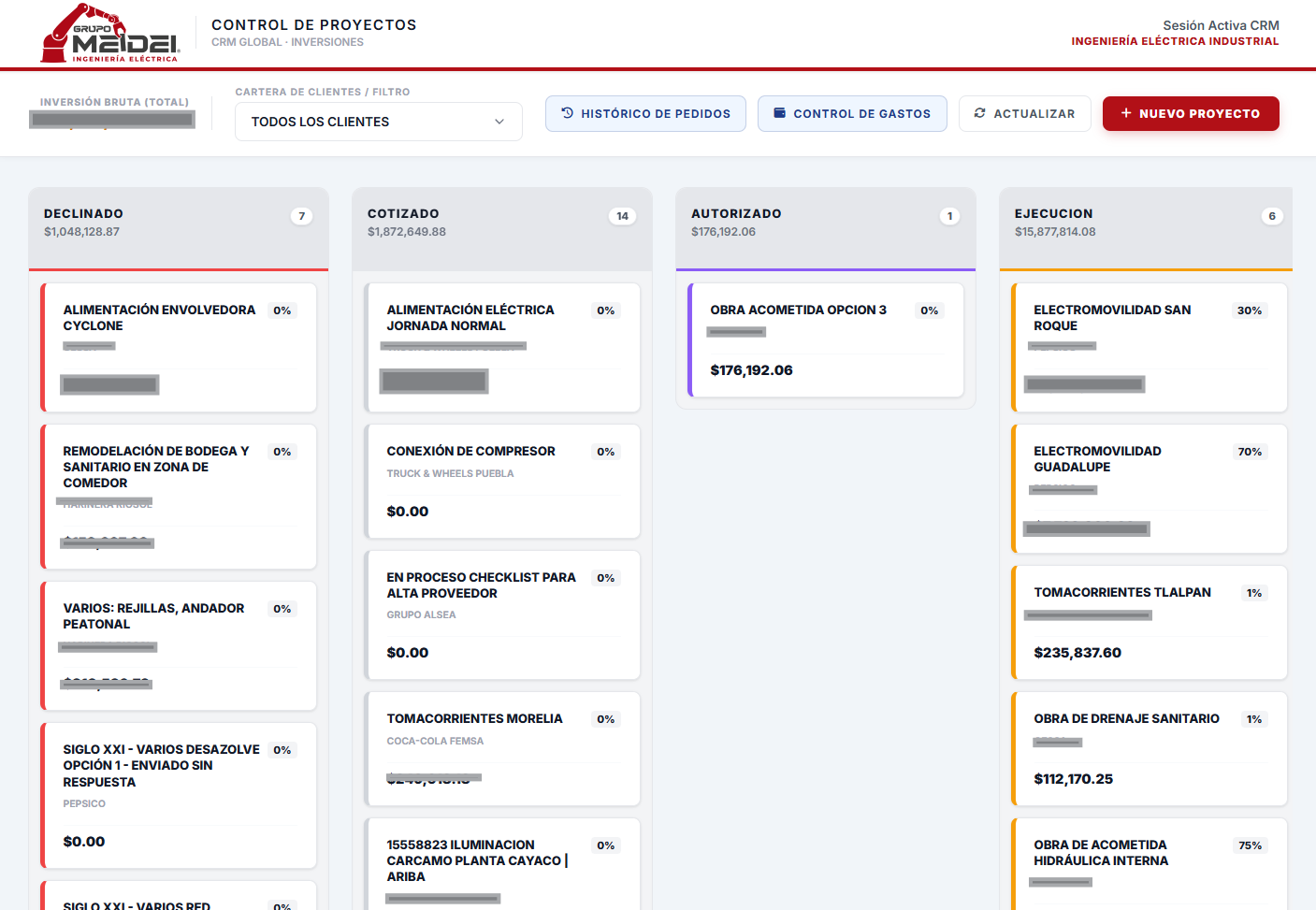Open Control de Gastos
This screenshot has height=910, width=1316.
[852, 113]
